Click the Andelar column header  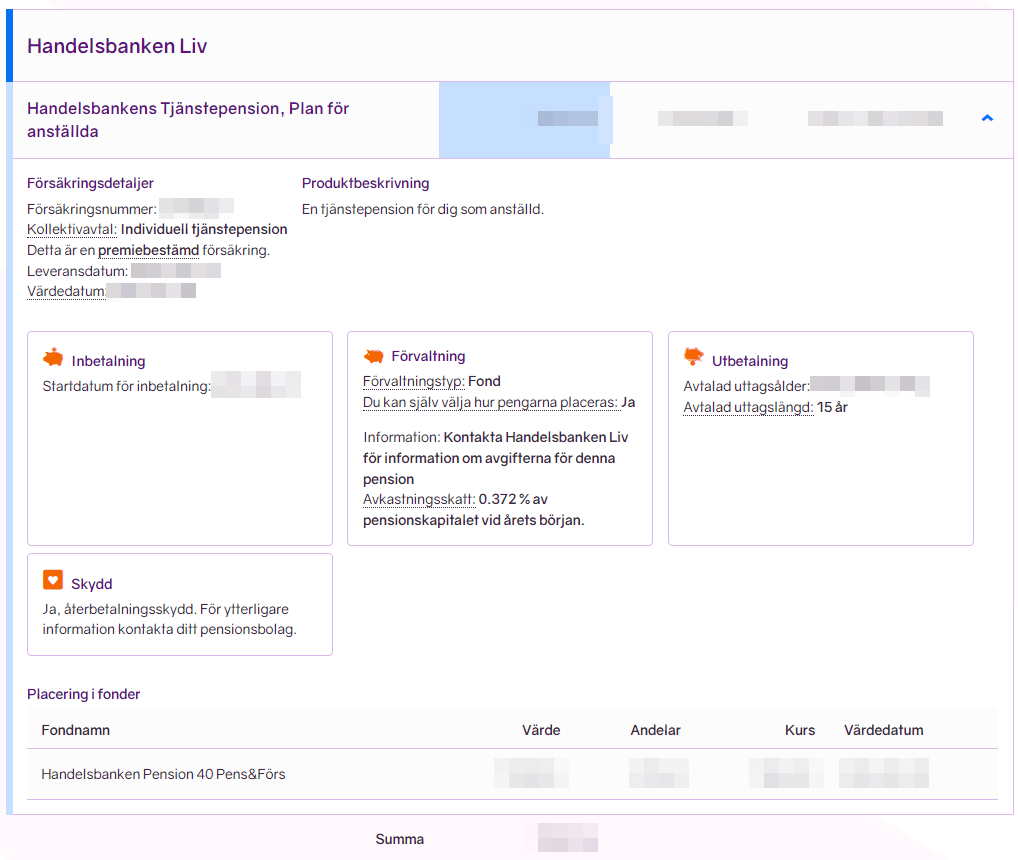(x=655, y=730)
